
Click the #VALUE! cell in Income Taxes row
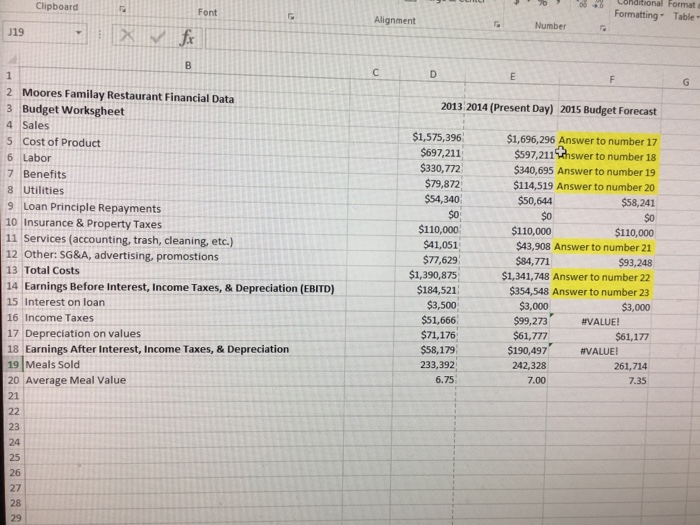pyautogui.click(x=600, y=321)
